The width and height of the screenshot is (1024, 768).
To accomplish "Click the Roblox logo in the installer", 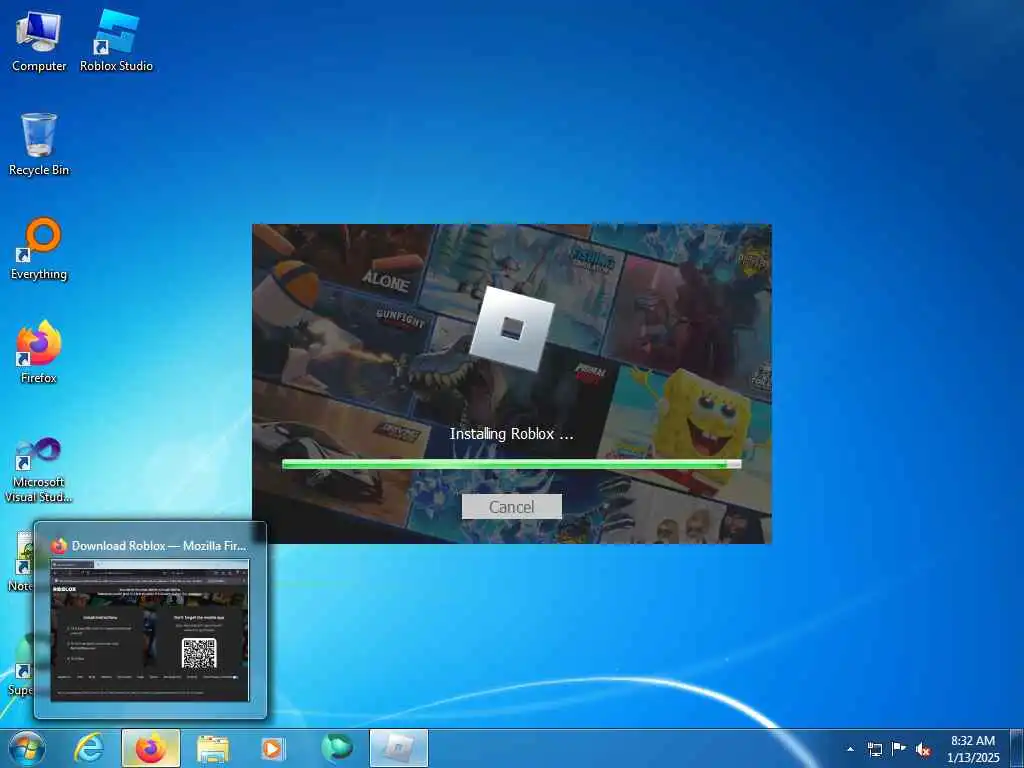I will click(511, 328).
